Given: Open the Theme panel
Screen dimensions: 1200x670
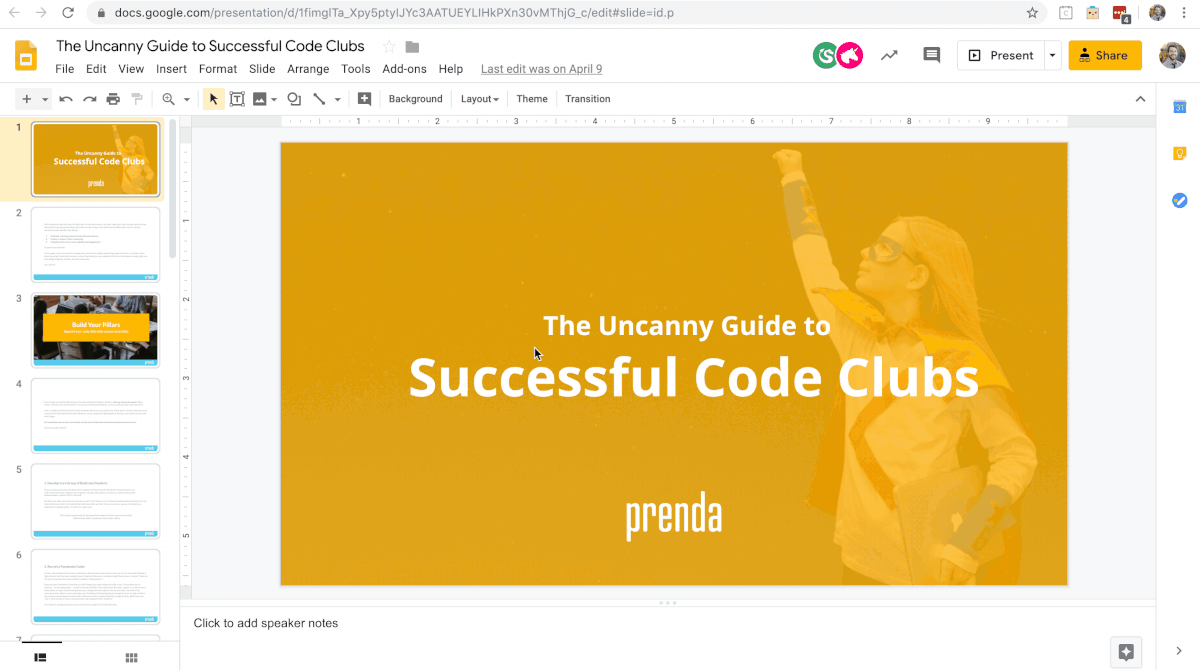Looking at the screenshot, I should tap(532, 99).
